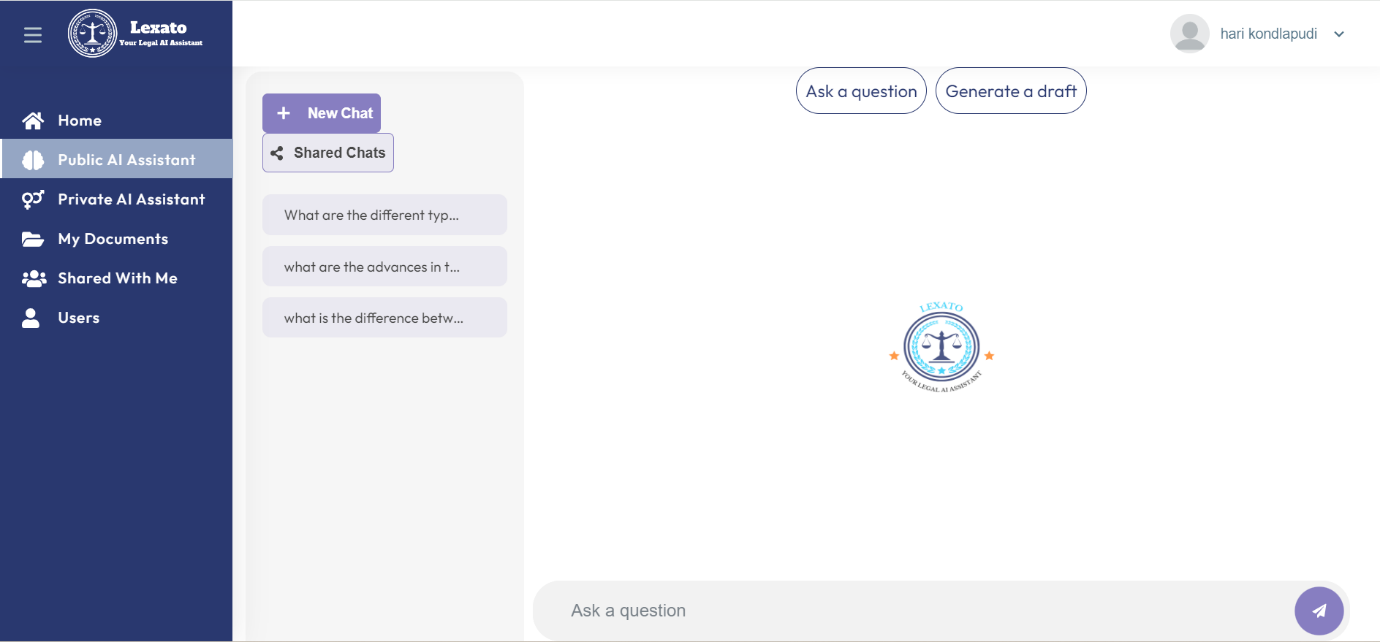Expand the hari kondlapudi account dropdown

[1338, 33]
